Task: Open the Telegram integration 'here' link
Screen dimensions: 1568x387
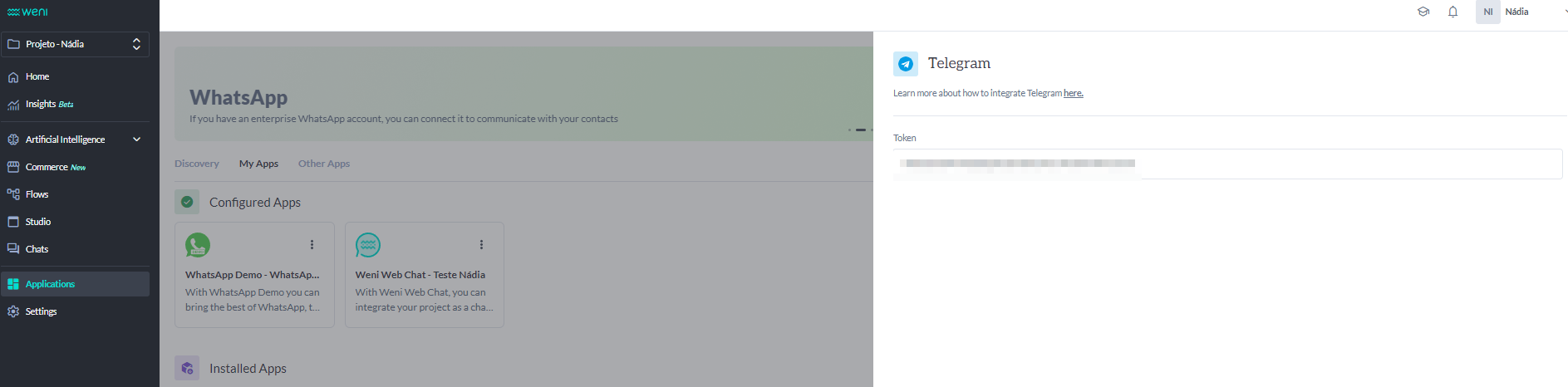Action: (1074, 93)
